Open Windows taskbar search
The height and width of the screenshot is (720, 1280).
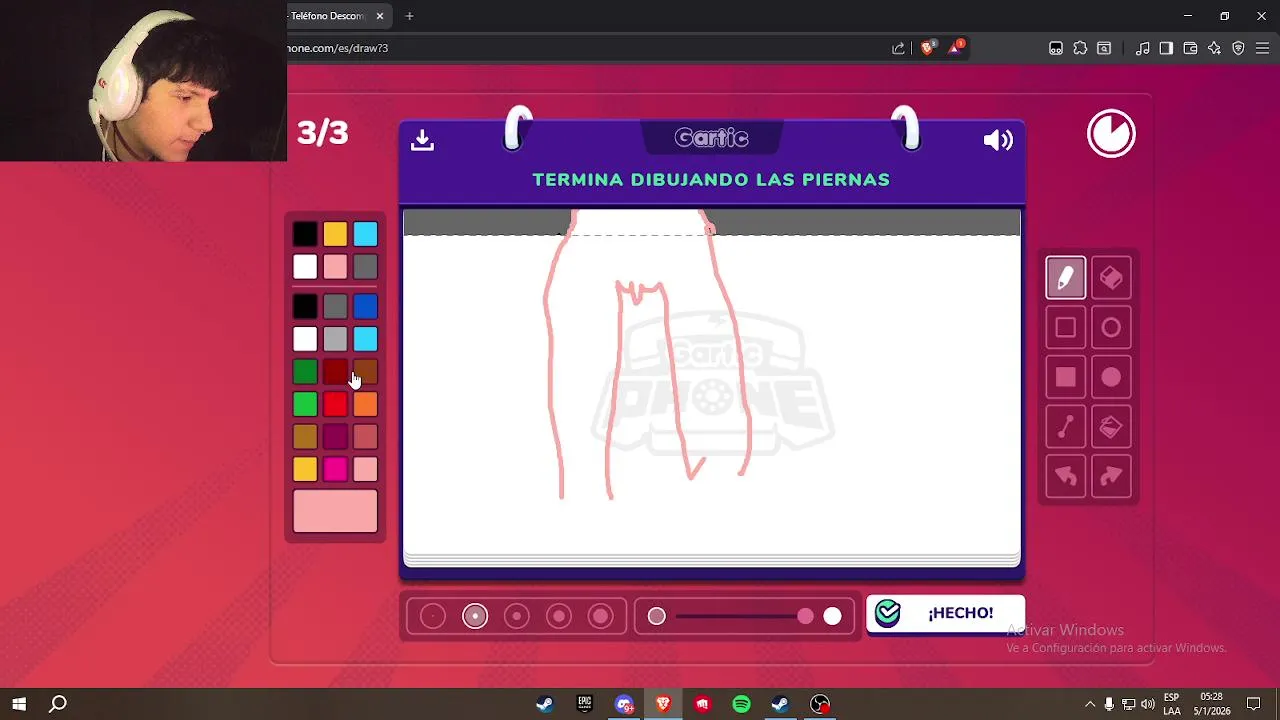click(58, 704)
